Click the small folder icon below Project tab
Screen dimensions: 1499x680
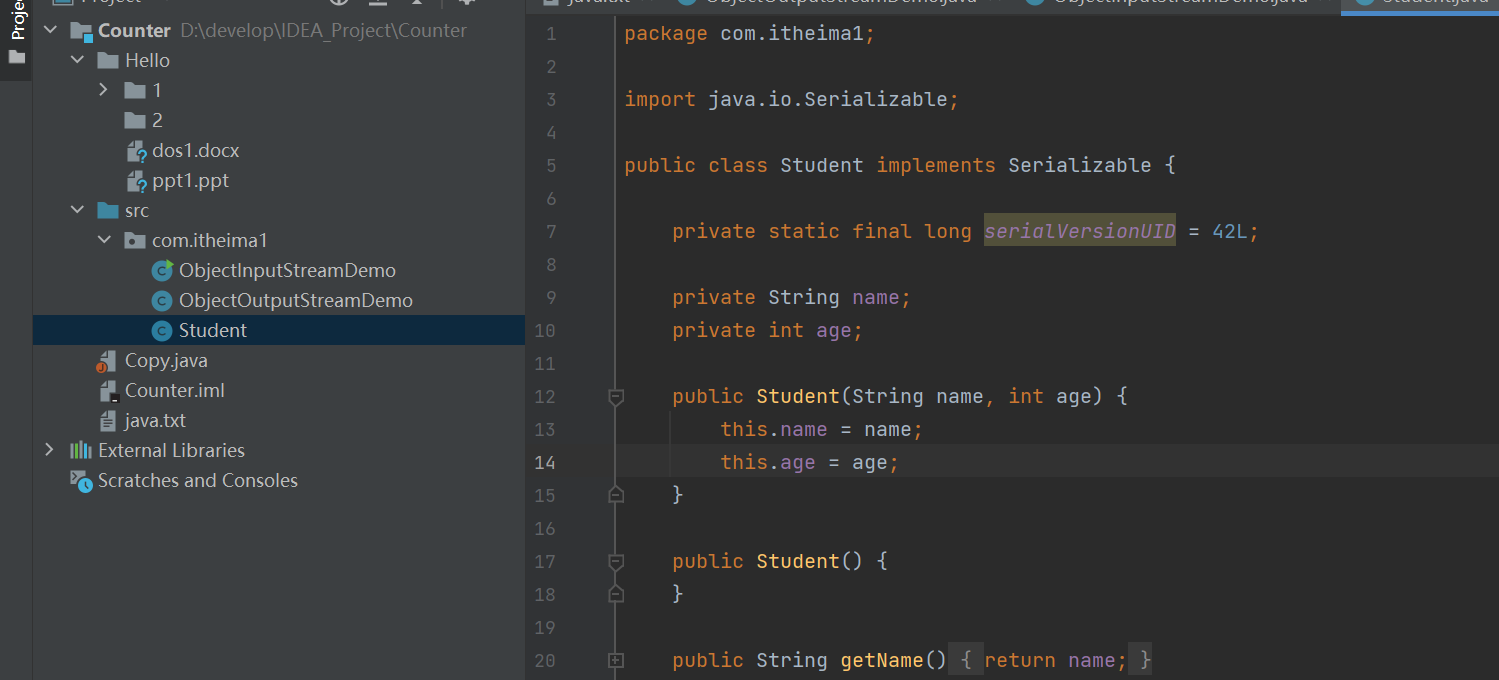pyautogui.click(x=16, y=57)
